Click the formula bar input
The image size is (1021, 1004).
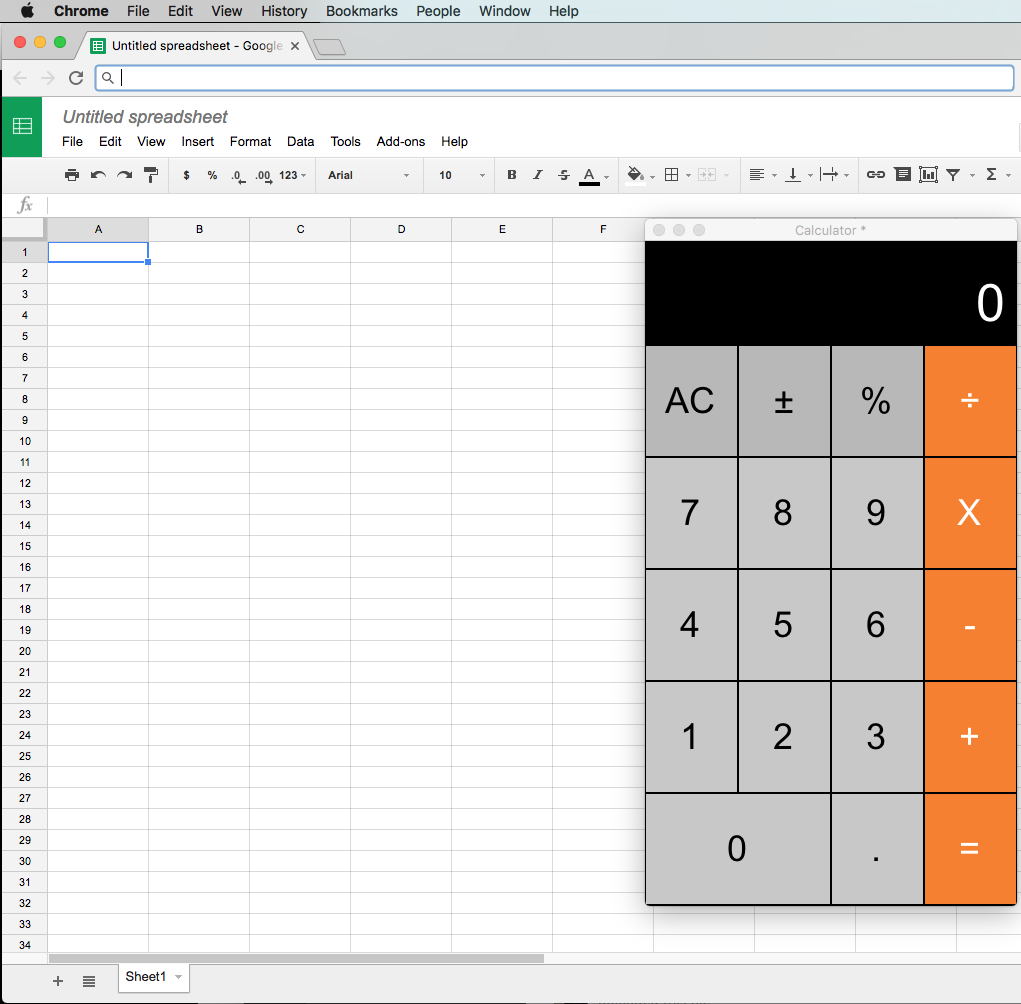(x=533, y=205)
